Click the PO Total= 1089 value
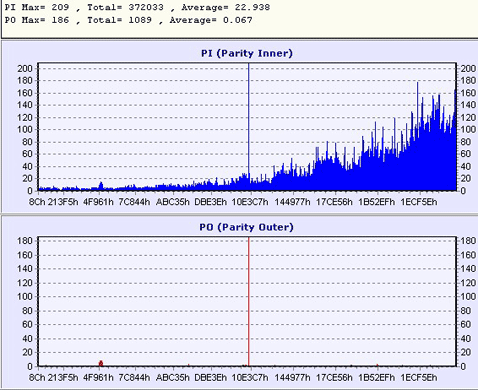The image size is (478, 390). point(119,20)
